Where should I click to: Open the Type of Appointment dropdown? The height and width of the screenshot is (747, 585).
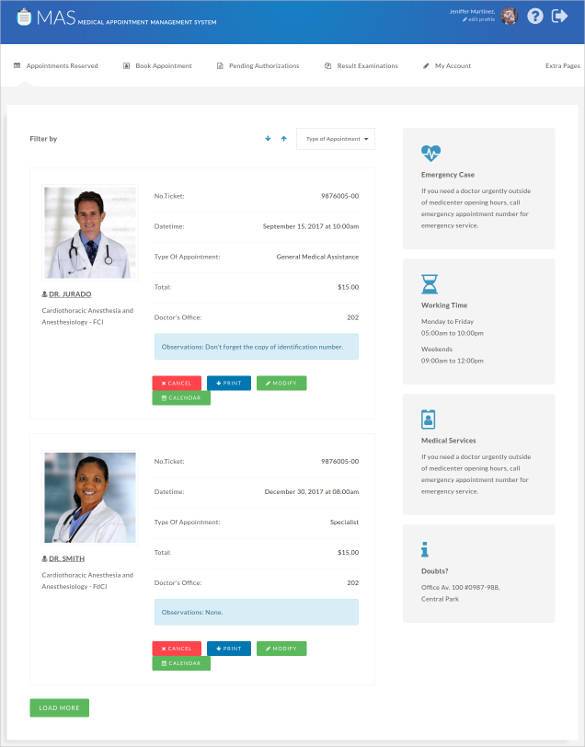tap(336, 139)
